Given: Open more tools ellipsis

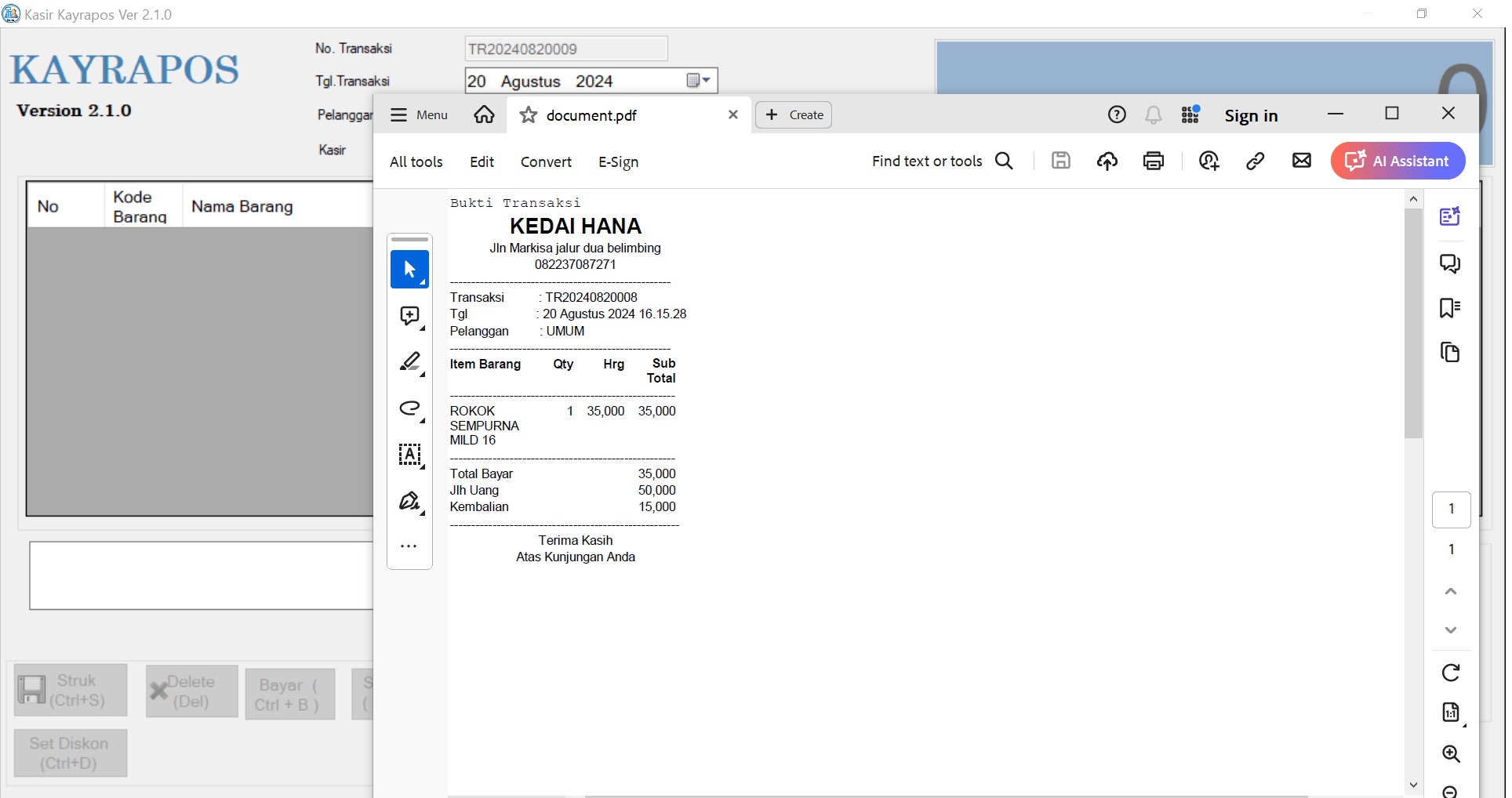Looking at the screenshot, I should pos(409,546).
